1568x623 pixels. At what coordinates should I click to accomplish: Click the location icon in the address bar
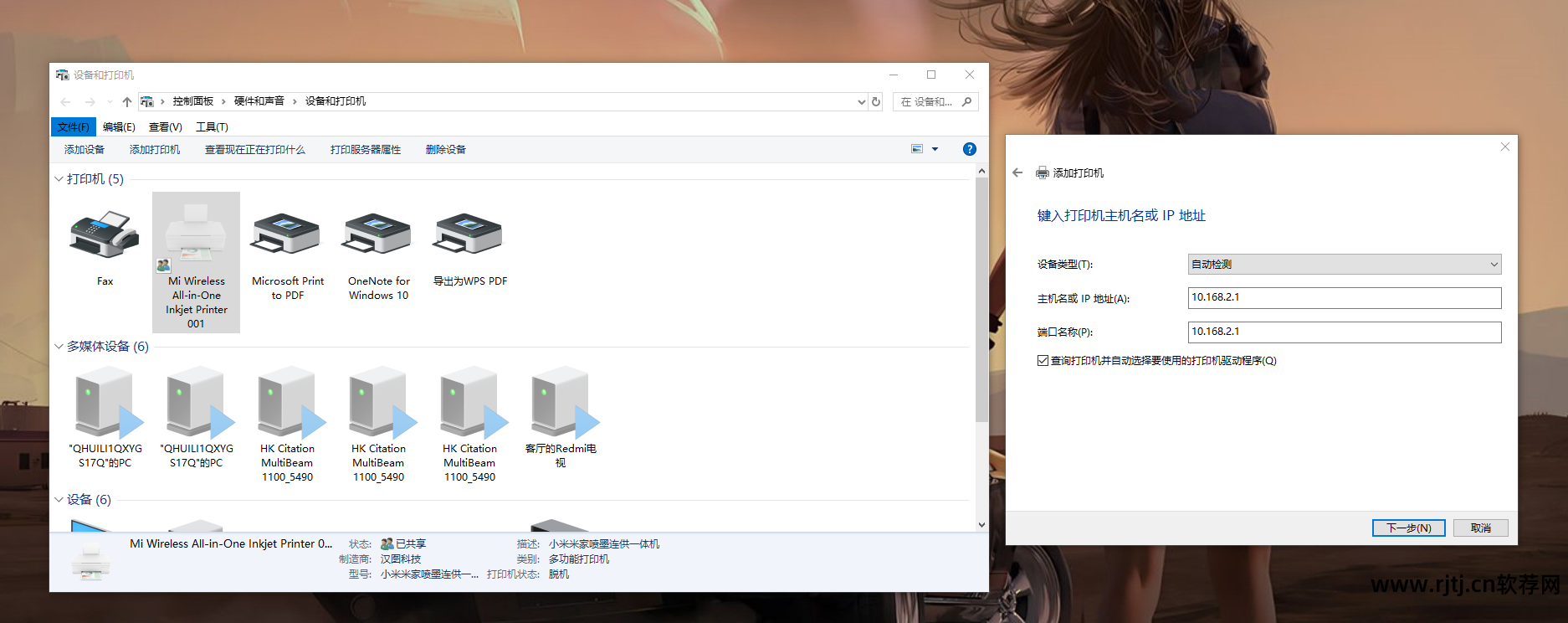pos(147,101)
